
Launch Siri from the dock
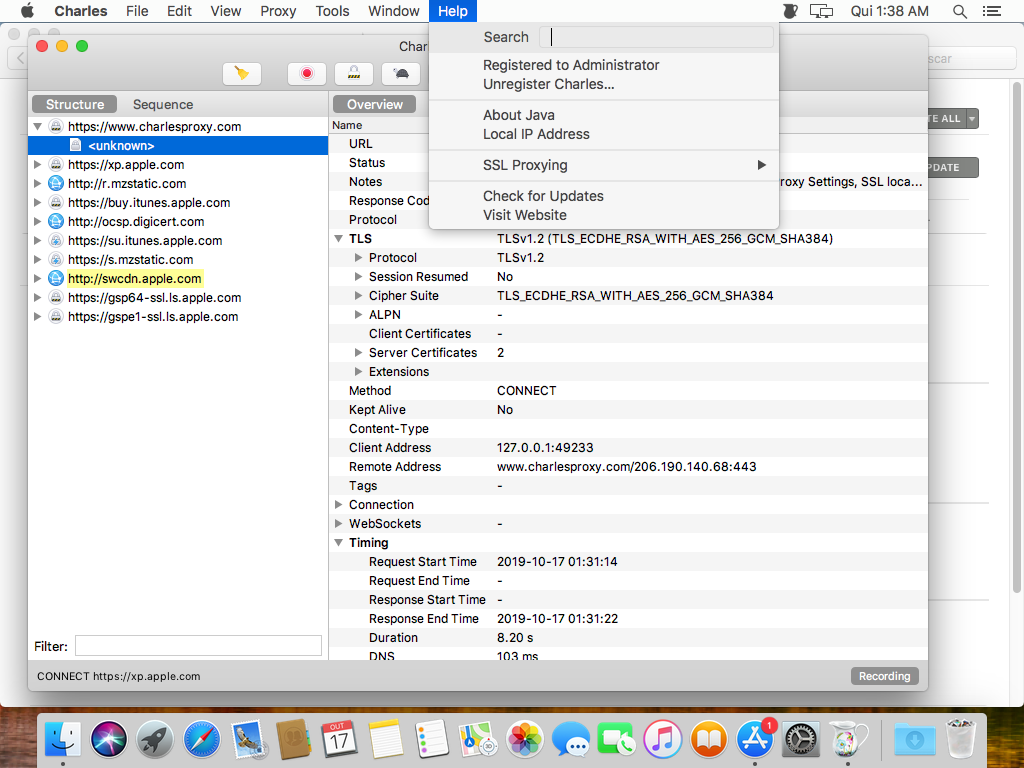click(109, 739)
